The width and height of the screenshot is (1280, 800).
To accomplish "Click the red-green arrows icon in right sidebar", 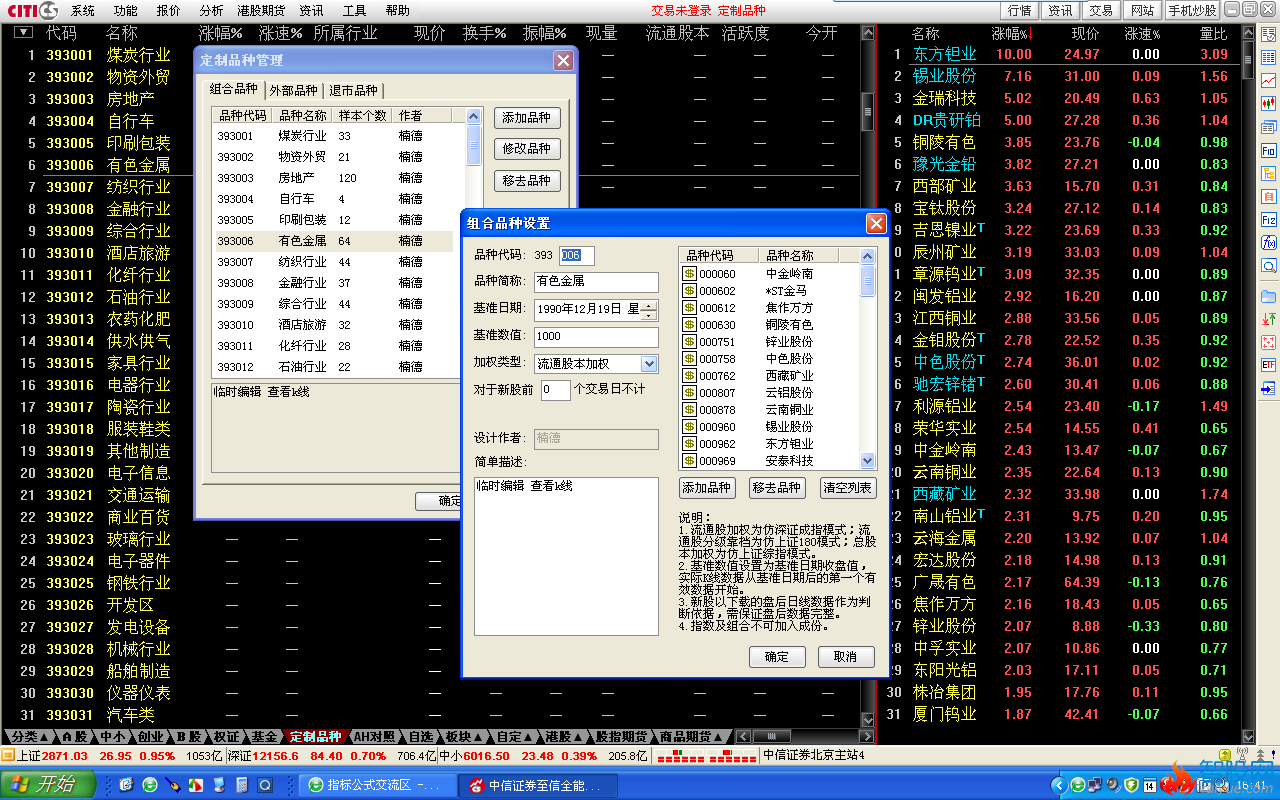I will 1268,319.
